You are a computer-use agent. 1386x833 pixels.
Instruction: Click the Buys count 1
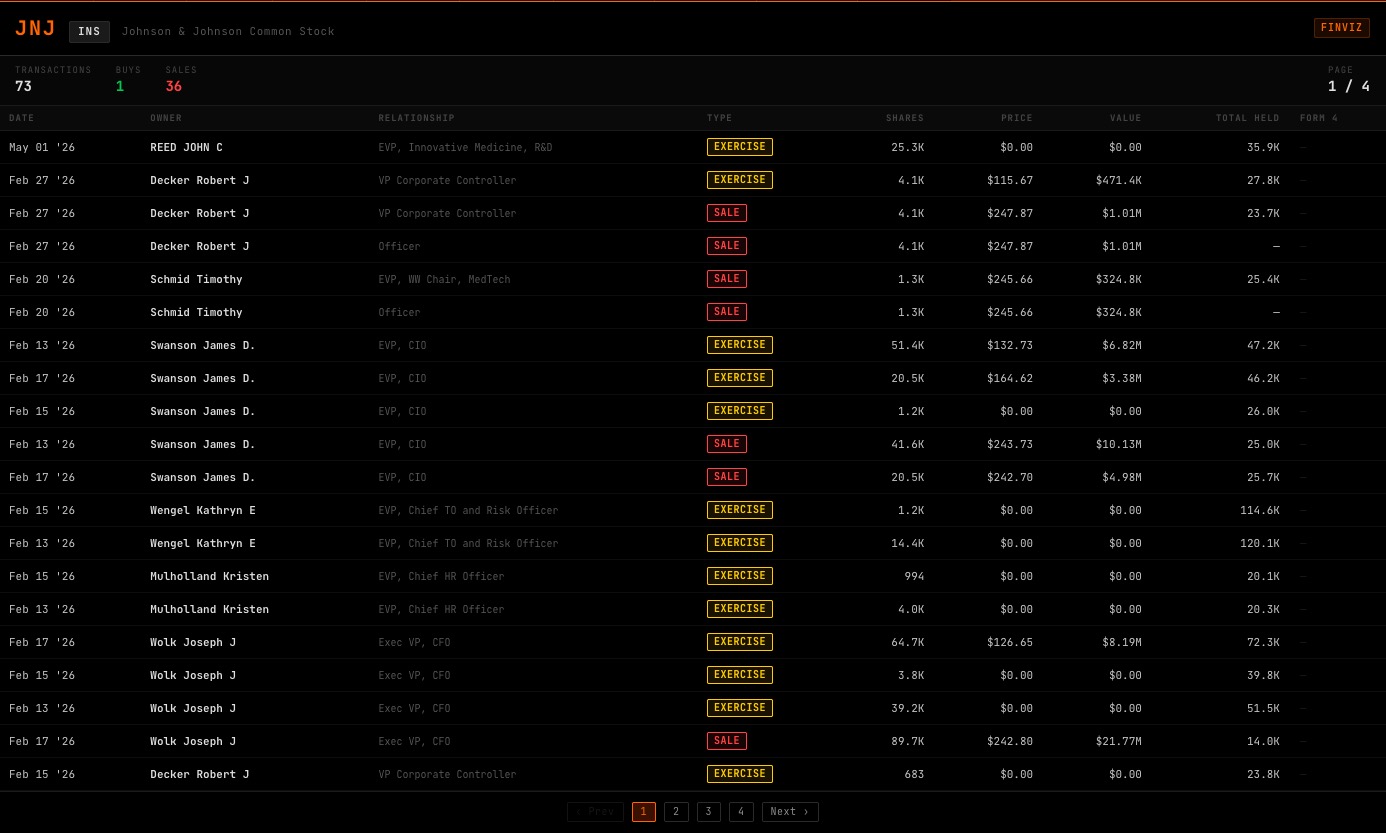tap(120, 86)
